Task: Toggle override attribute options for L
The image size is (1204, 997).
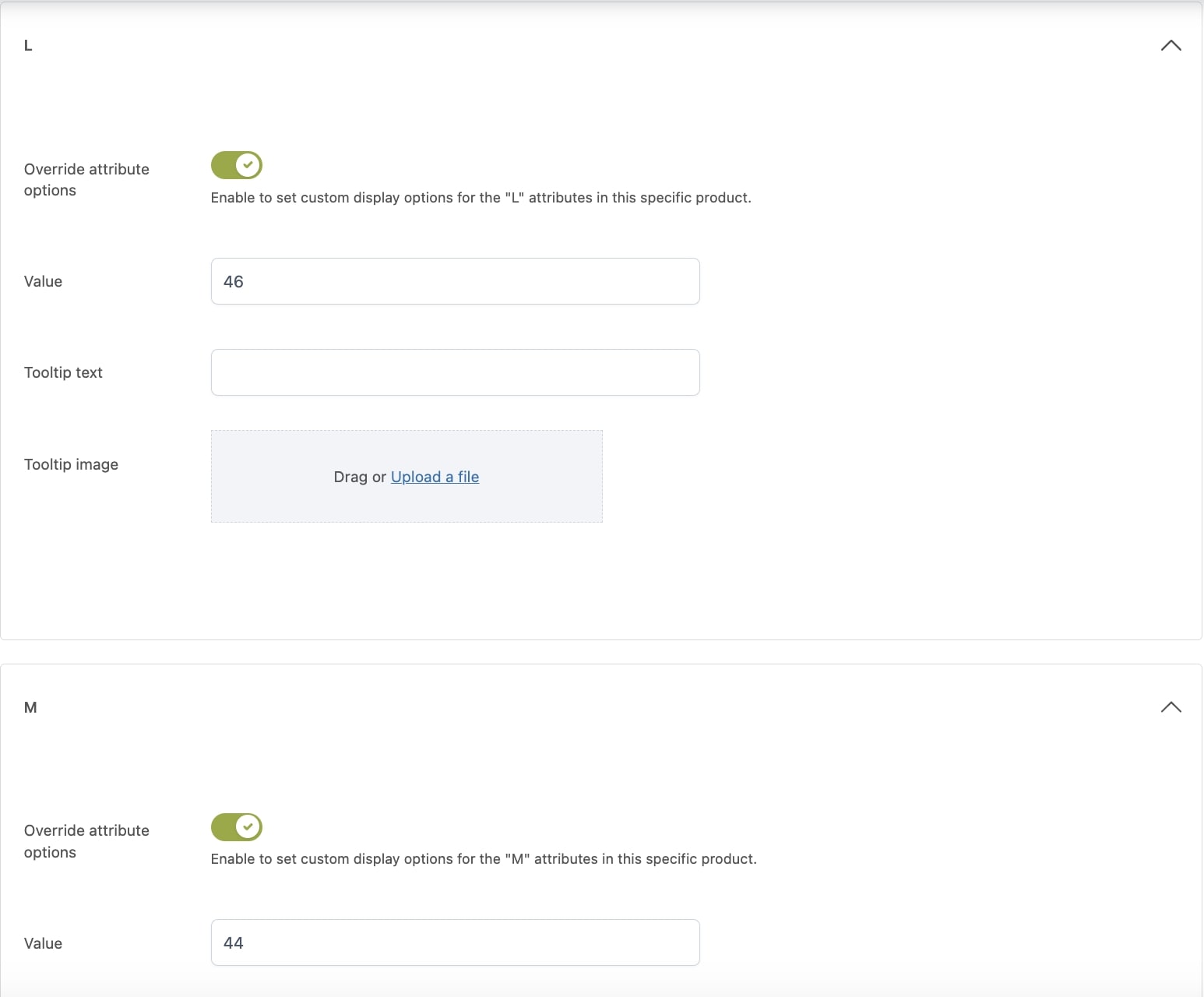Action: tap(237, 165)
